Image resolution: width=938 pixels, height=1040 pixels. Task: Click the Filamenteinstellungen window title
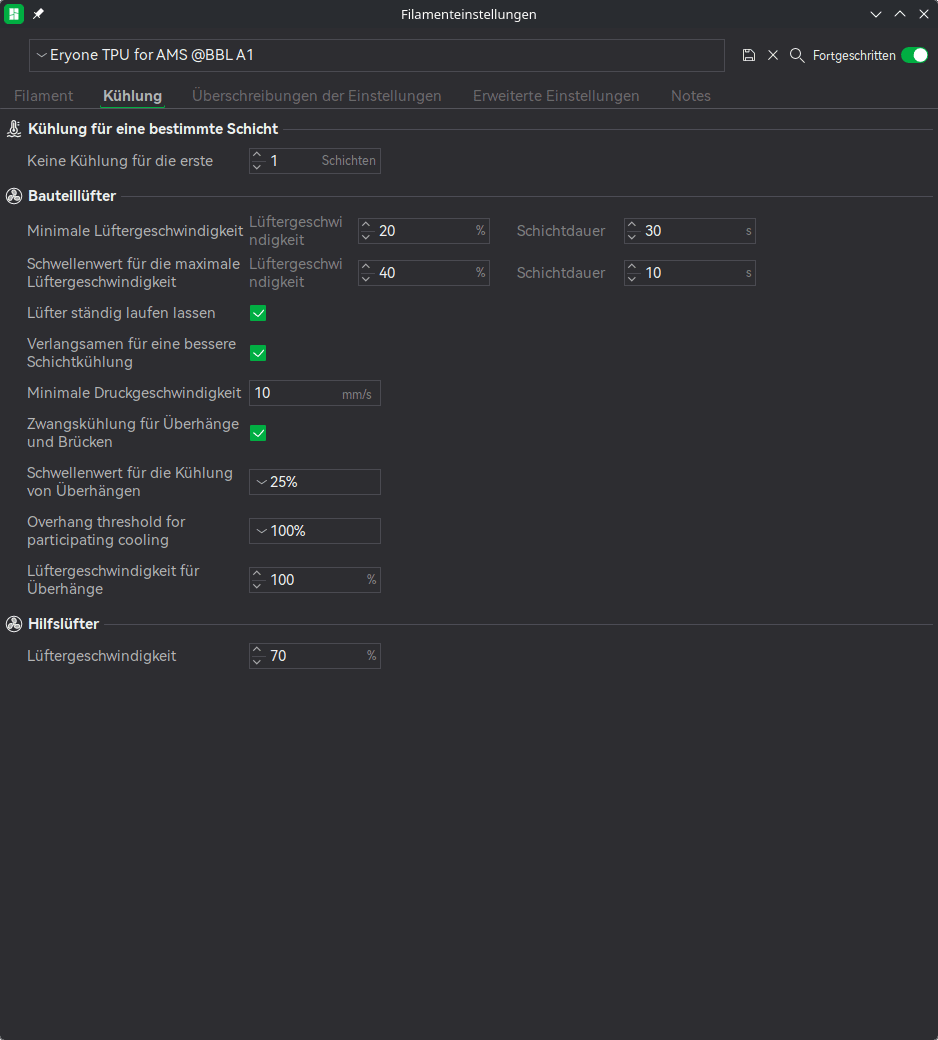[x=468, y=14]
